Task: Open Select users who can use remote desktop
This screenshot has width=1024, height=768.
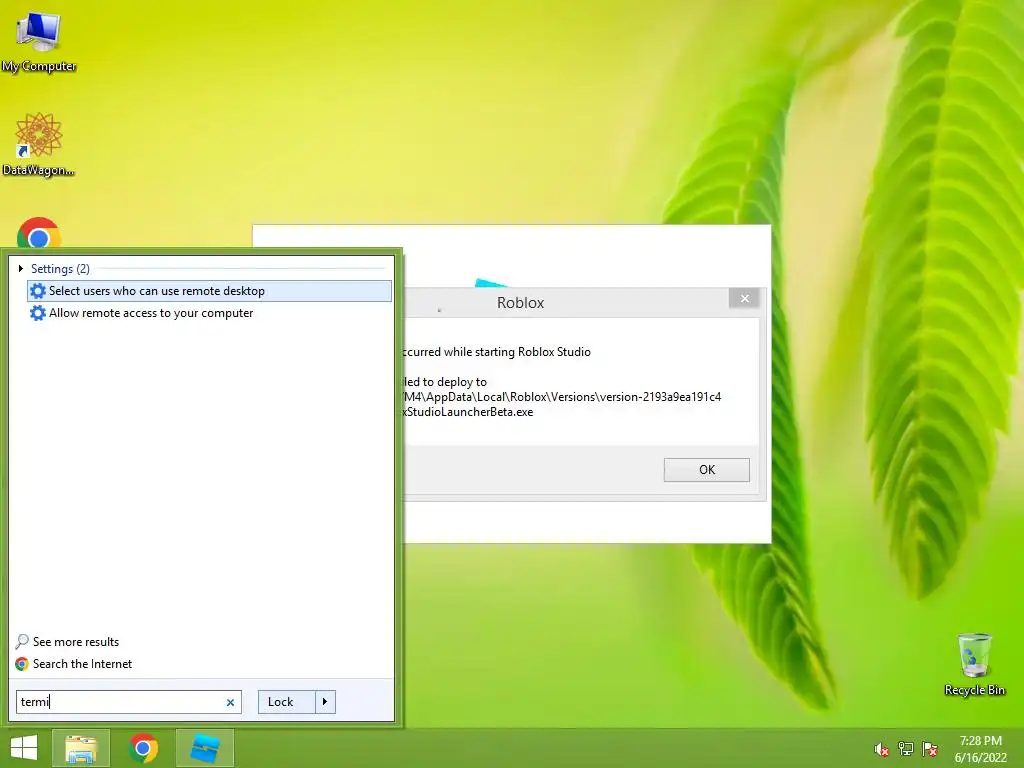Action: tap(210, 291)
